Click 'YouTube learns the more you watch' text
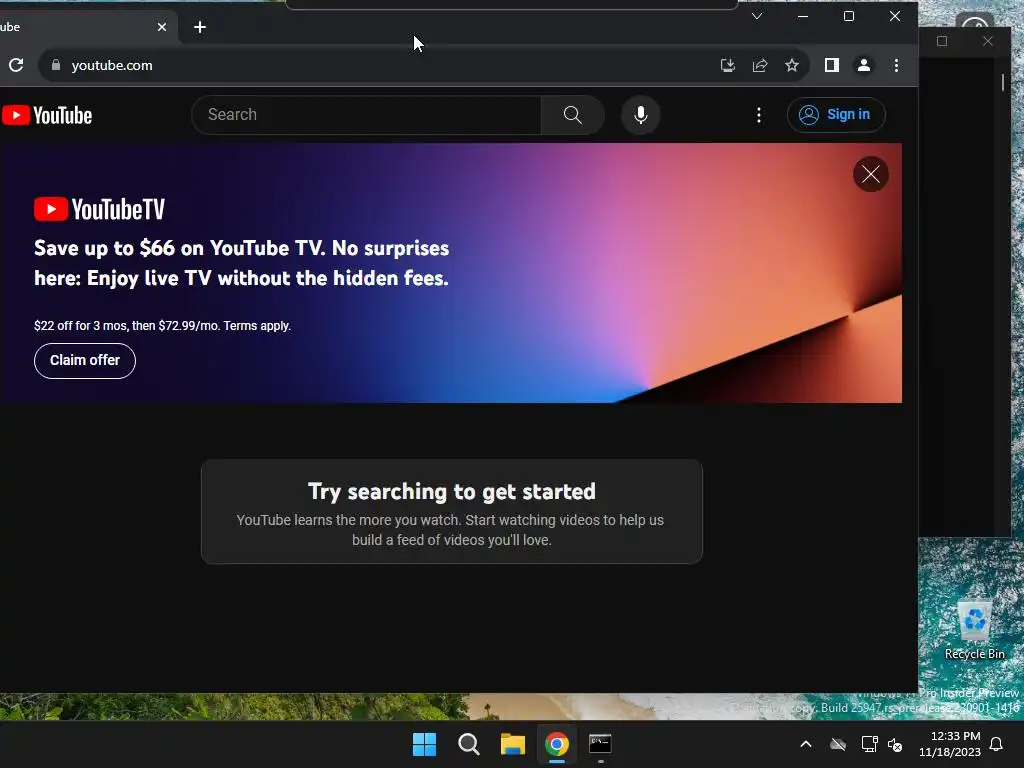 (450, 530)
